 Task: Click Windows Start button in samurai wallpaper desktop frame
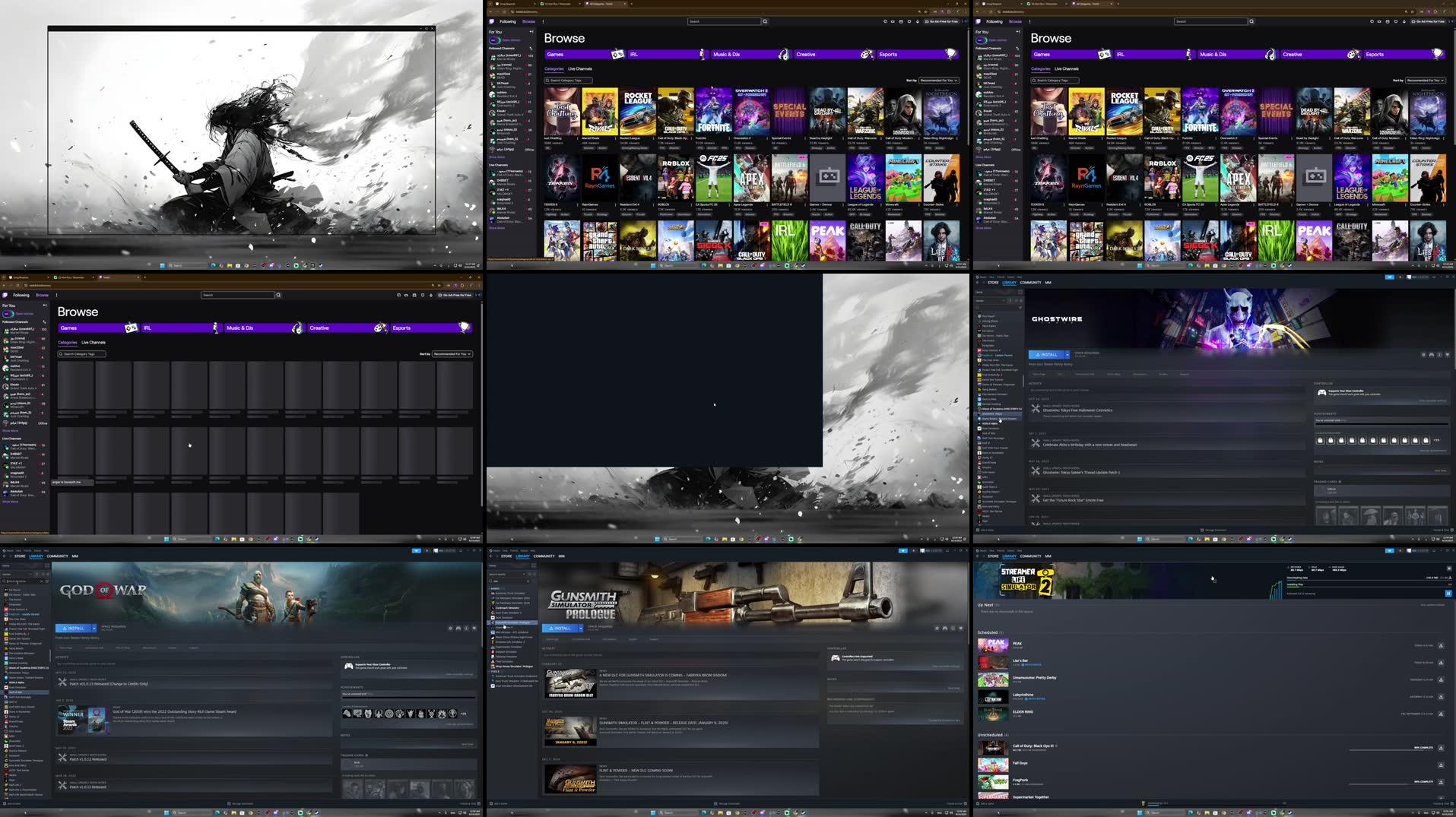(x=162, y=265)
